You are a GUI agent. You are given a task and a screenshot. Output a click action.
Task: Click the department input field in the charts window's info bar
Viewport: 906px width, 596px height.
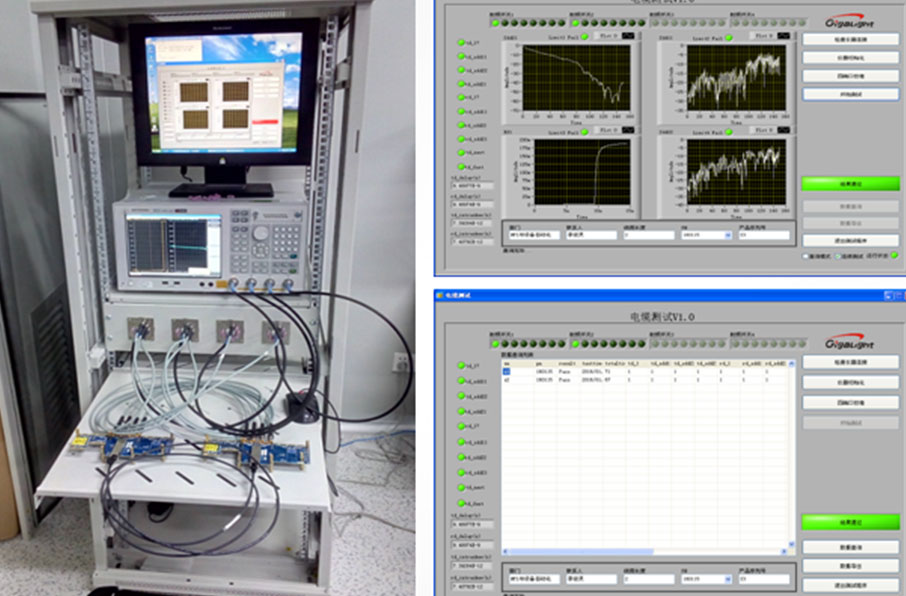534,235
